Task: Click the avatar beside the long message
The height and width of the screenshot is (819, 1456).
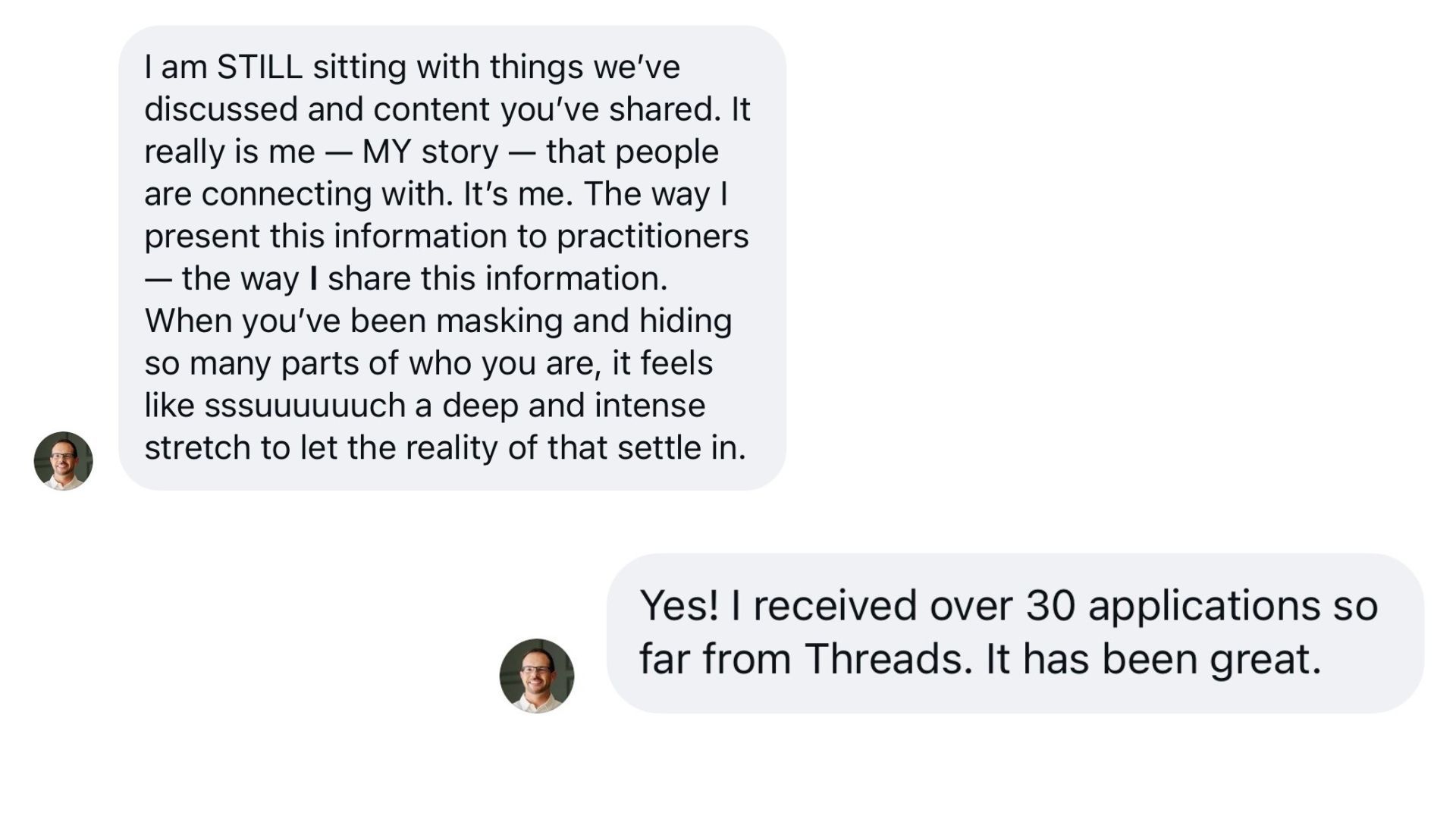Action: coord(64,461)
